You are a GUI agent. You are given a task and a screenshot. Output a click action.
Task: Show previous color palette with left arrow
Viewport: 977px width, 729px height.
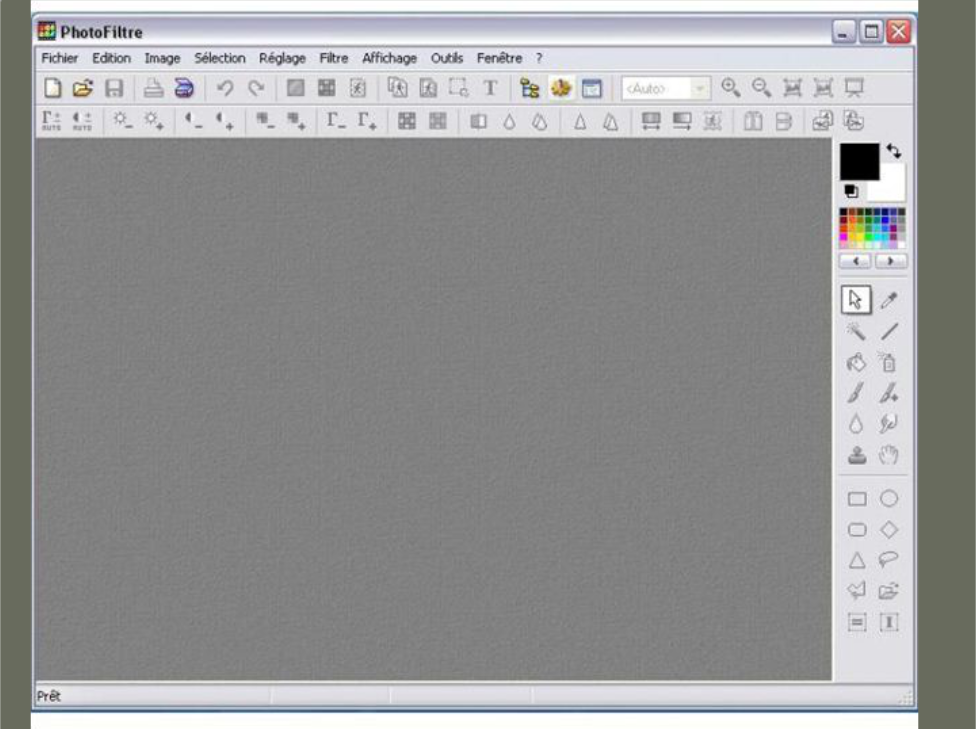(855, 261)
